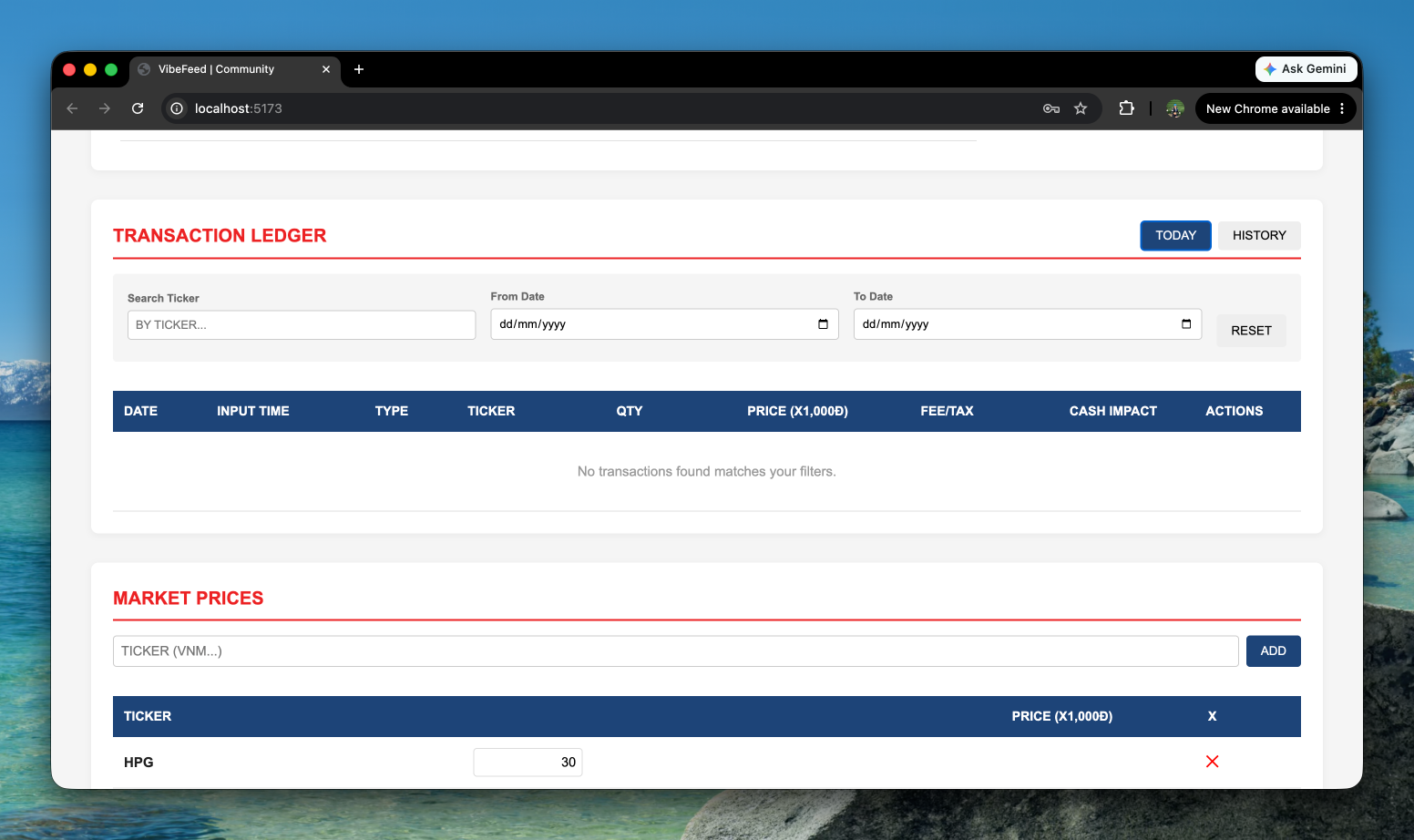1414x840 pixels.
Task: Focus the Search Ticker input field
Action: click(x=302, y=325)
